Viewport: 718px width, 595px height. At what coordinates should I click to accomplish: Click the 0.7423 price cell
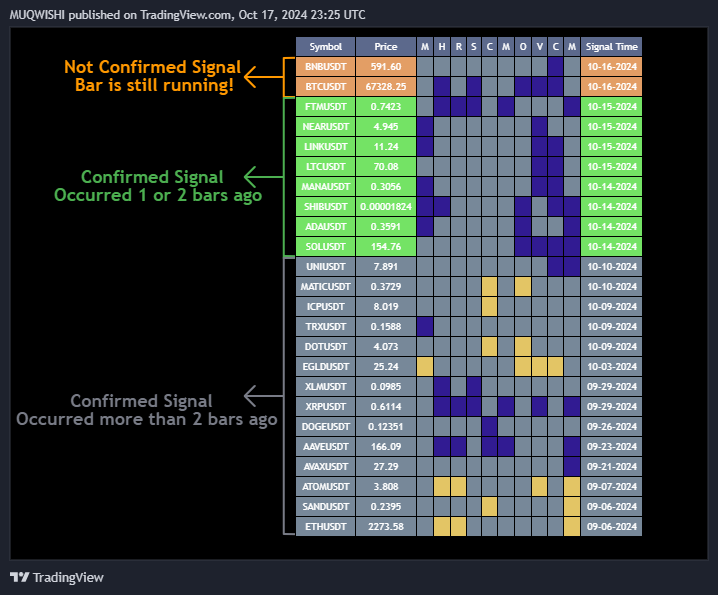point(386,106)
